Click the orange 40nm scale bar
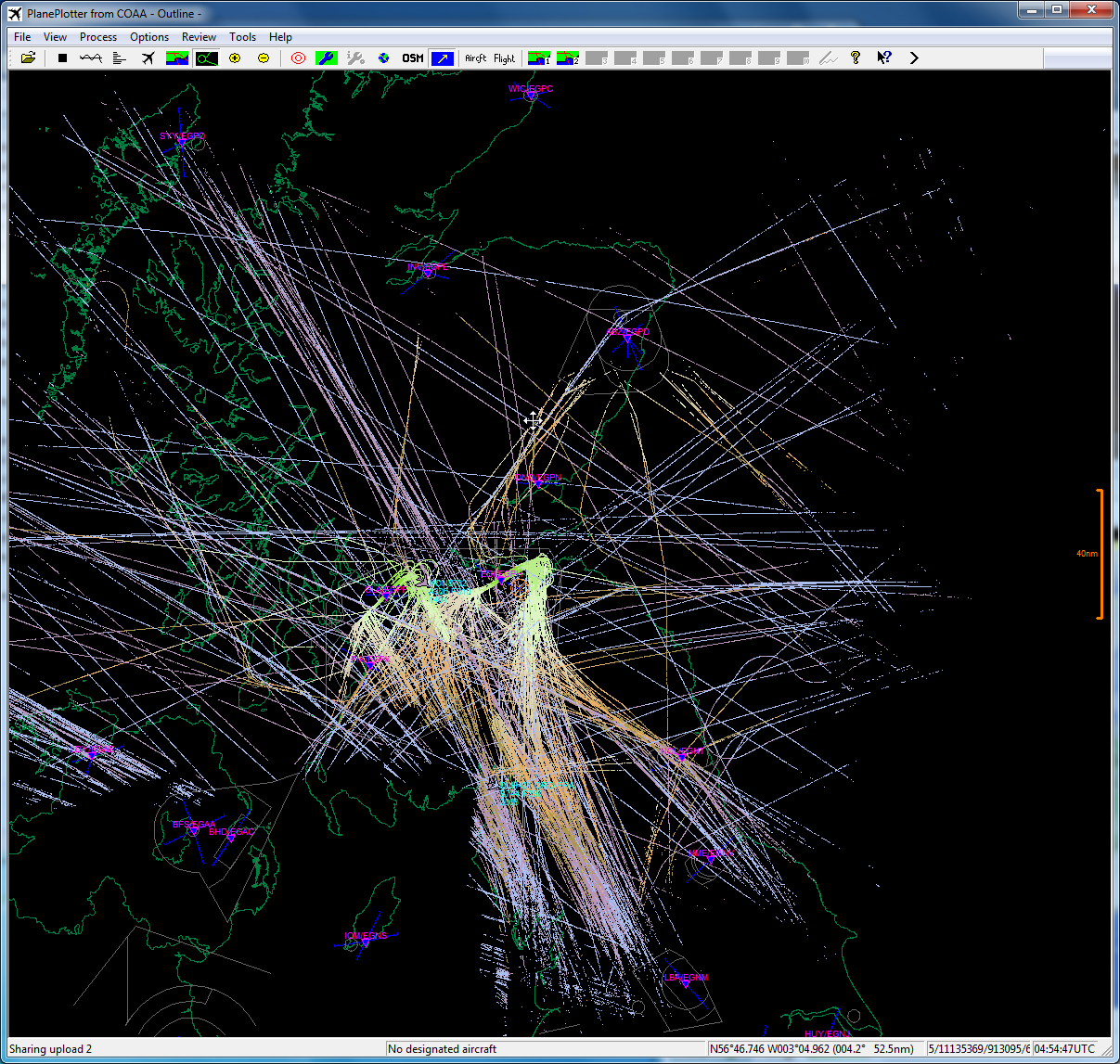The image size is (1120, 1064). (1101, 554)
